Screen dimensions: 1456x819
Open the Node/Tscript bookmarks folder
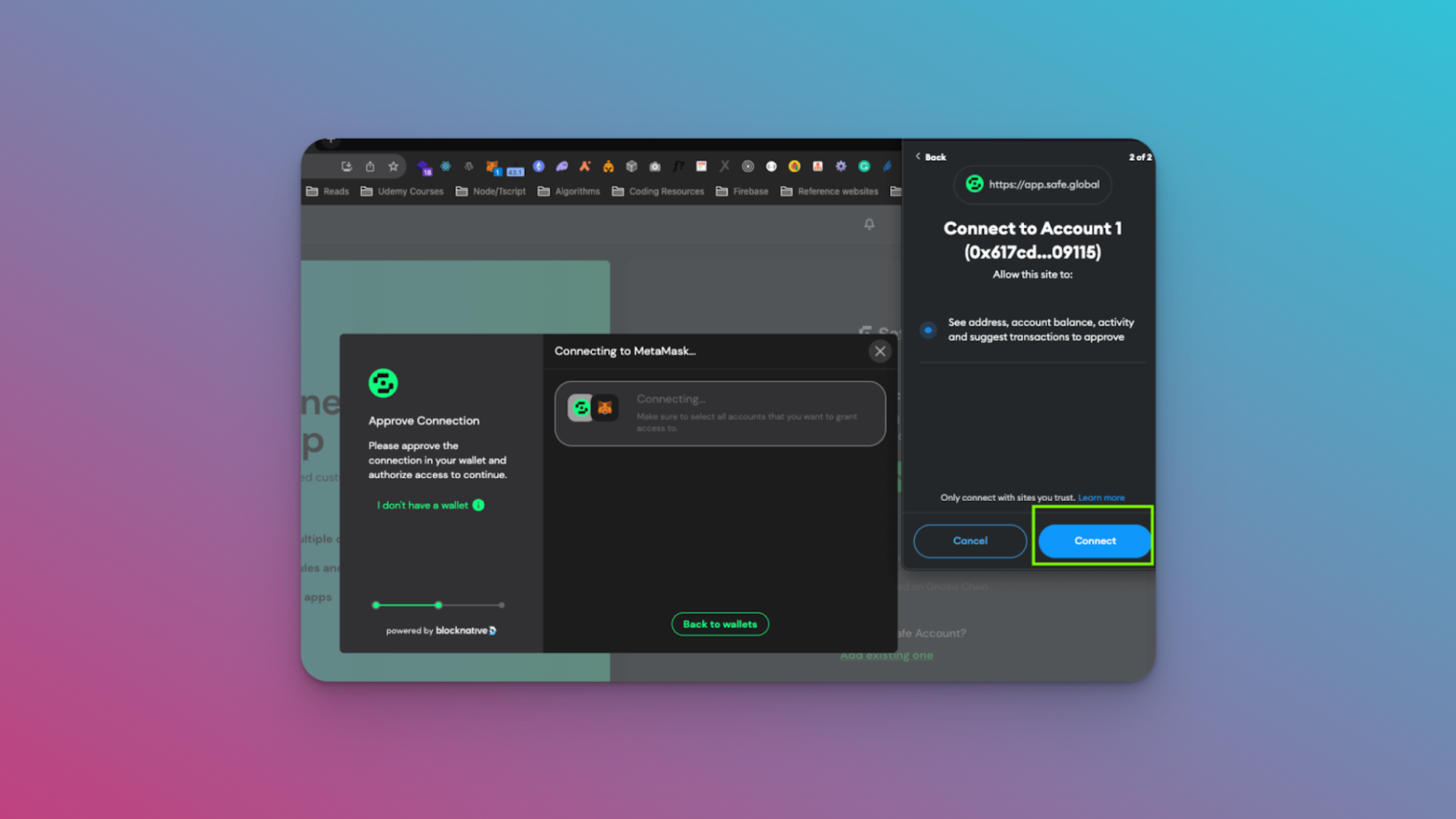[x=491, y=191]
